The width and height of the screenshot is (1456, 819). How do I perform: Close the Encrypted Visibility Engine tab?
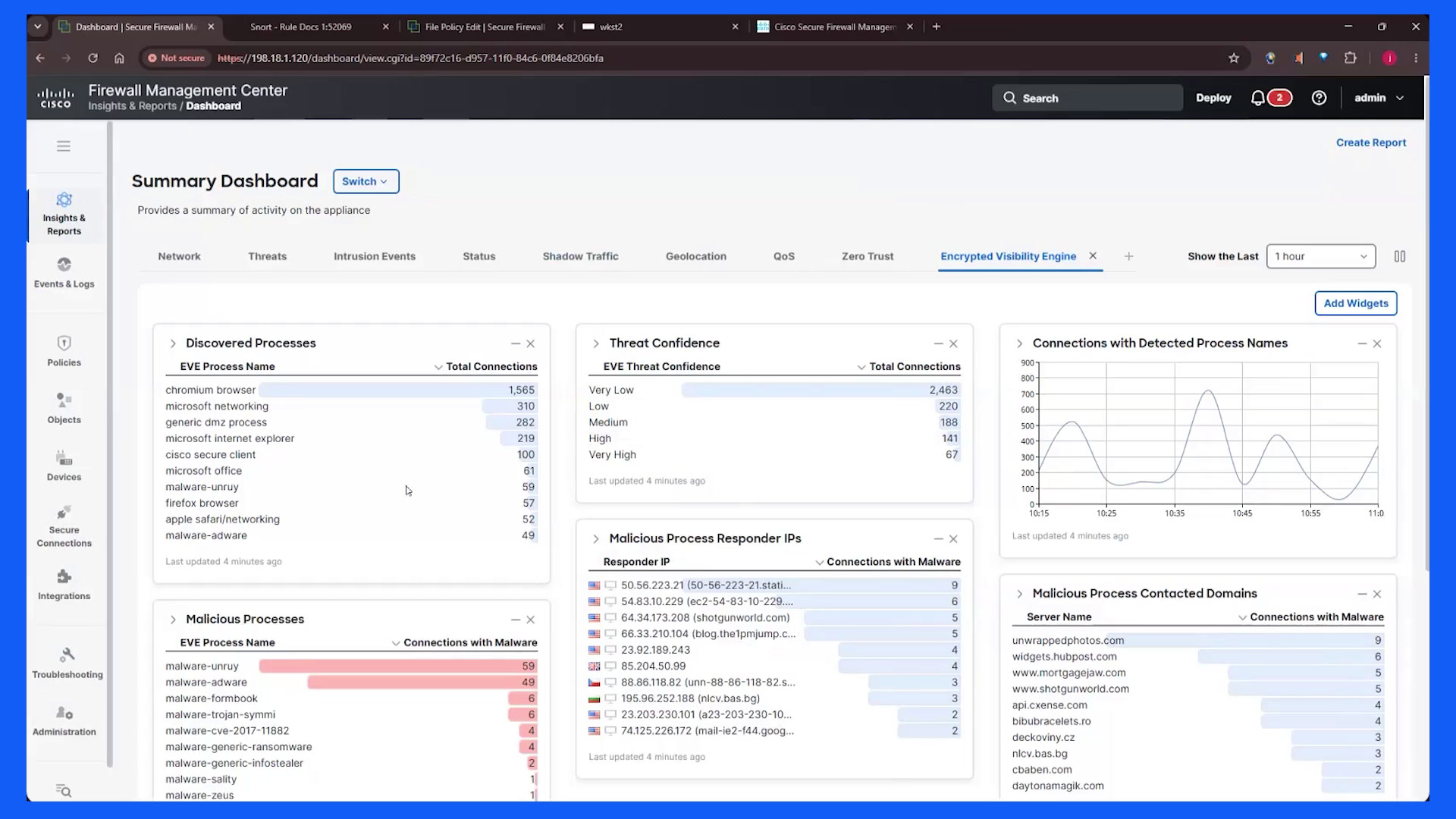[x=1094, y=256]
